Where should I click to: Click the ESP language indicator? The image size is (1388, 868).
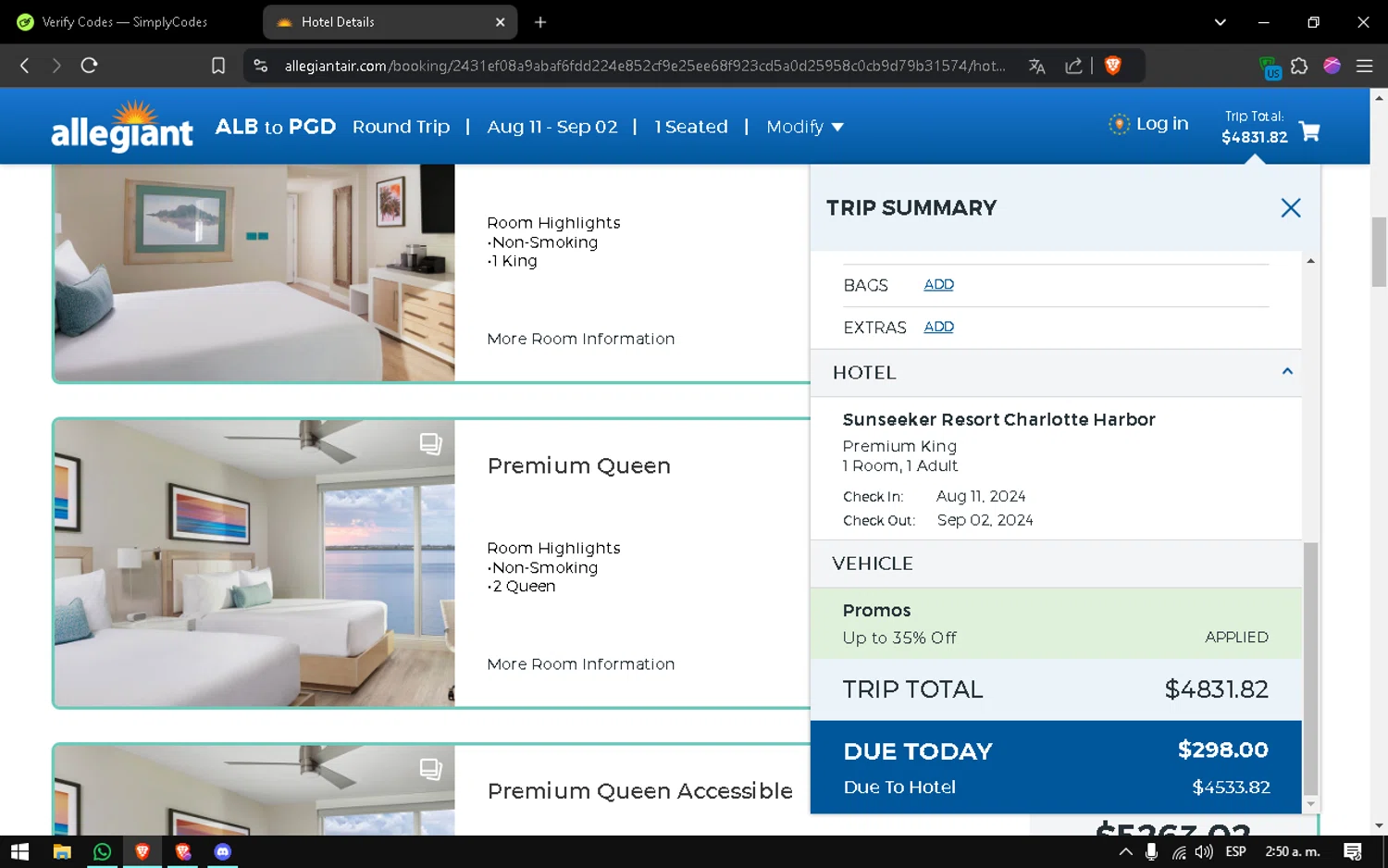1235,851
